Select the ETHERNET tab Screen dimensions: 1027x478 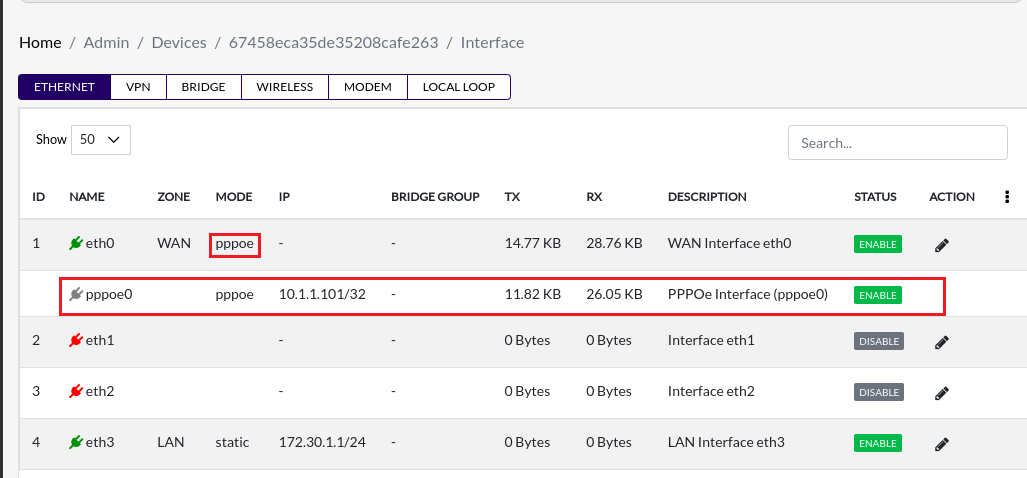(x=64, y=87)
